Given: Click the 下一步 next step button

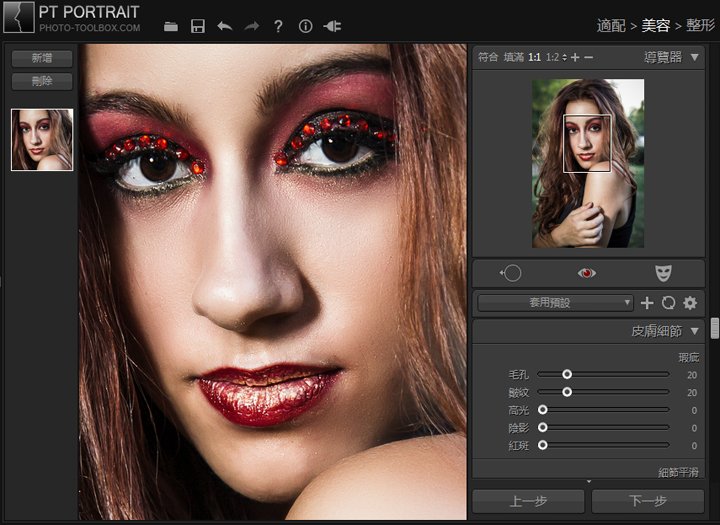Looking at the screenshot, I should pos(647,501).
